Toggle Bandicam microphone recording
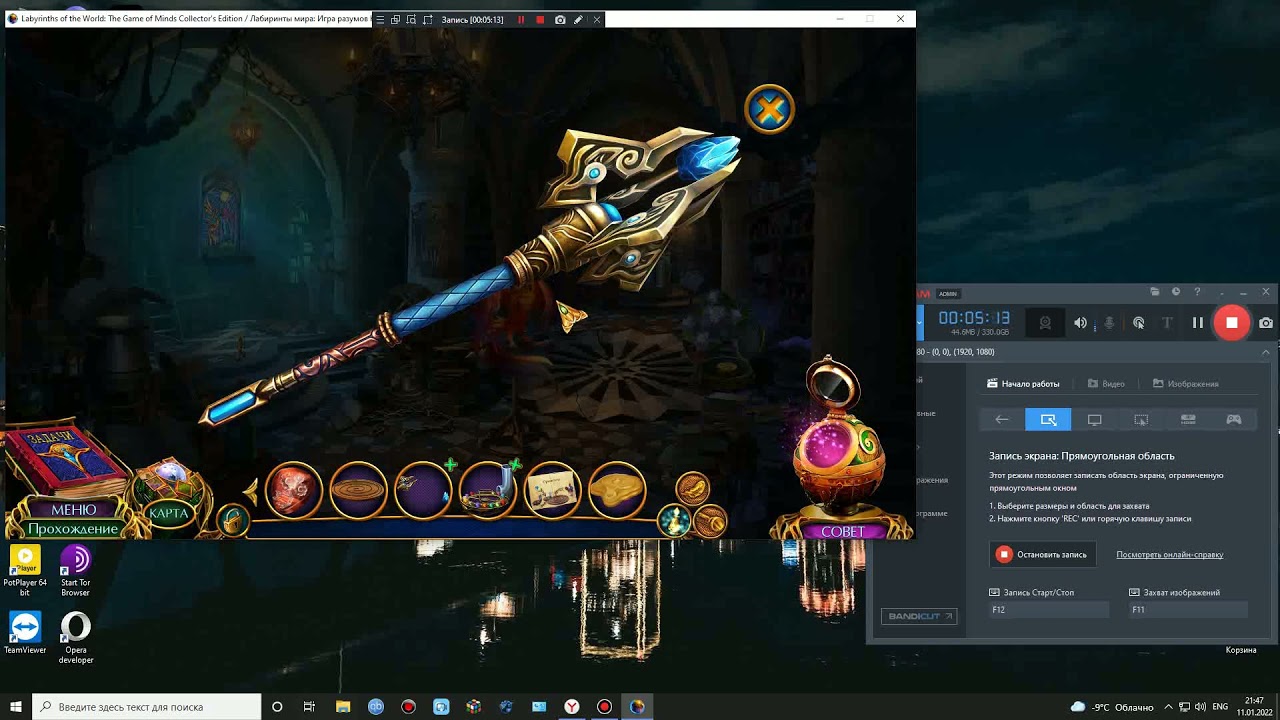The height and width of the screenshot is (720, 1280). [1109, 323]
